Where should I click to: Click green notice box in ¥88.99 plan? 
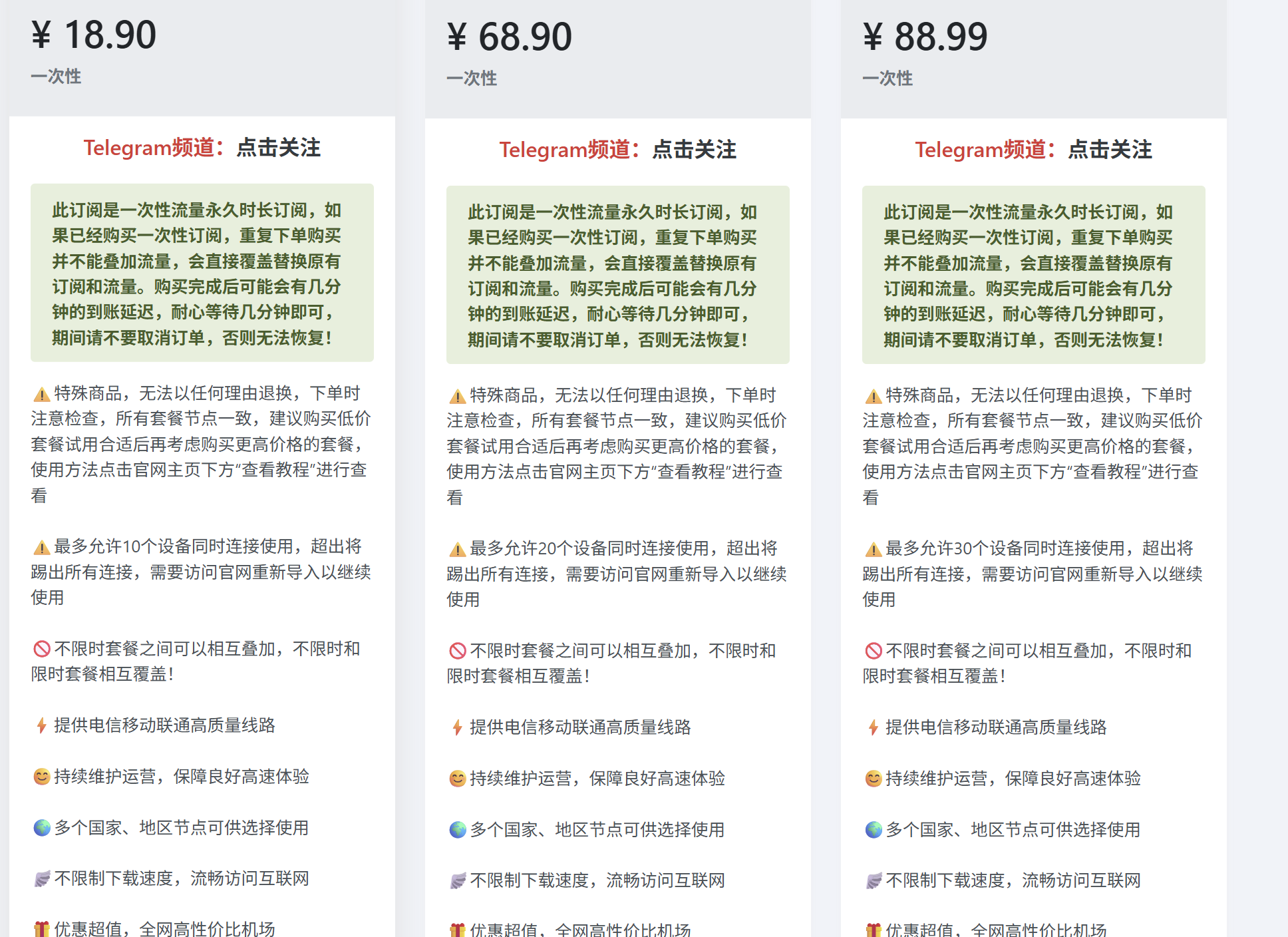click(1033, 275)
